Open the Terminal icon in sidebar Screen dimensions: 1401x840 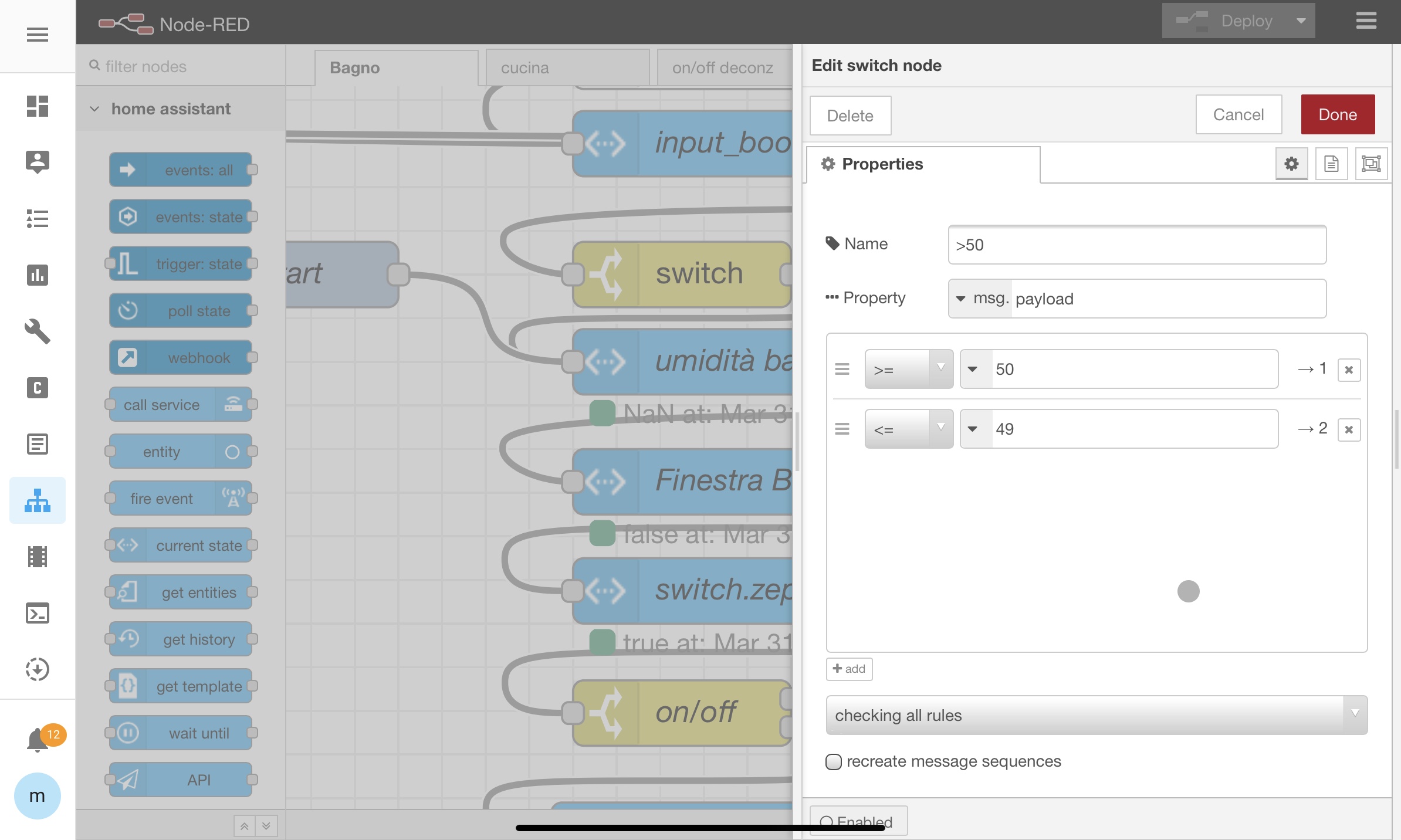tap(37, 613)
